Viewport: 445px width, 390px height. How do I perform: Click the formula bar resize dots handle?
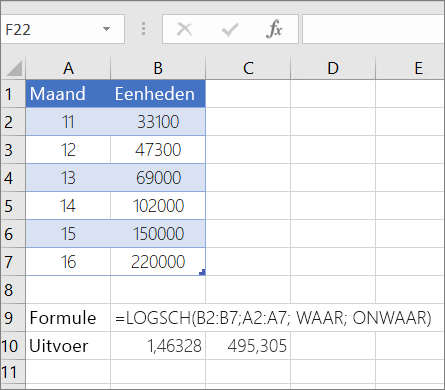[143, 29]
